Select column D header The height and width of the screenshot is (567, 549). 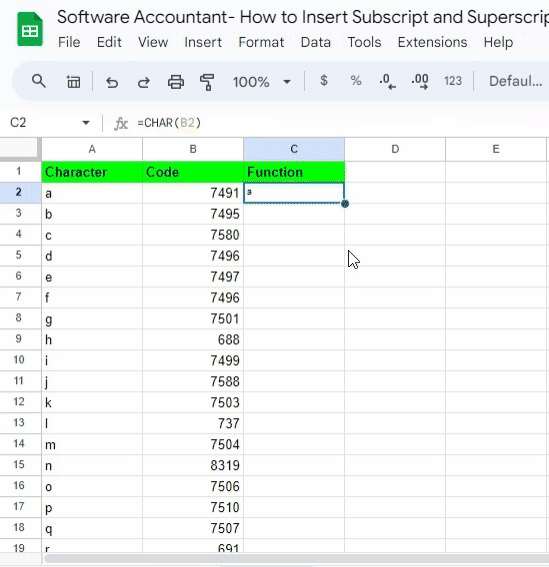tap(395, 149)
